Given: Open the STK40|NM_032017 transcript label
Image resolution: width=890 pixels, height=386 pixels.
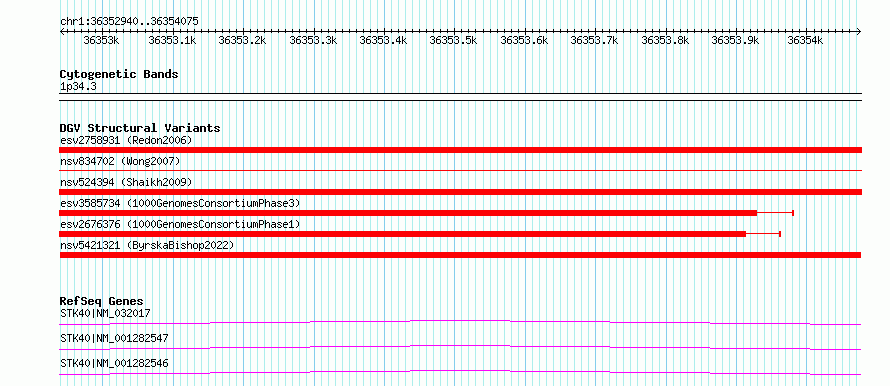Looking at the screenshot, I should (x=105, y=313).
